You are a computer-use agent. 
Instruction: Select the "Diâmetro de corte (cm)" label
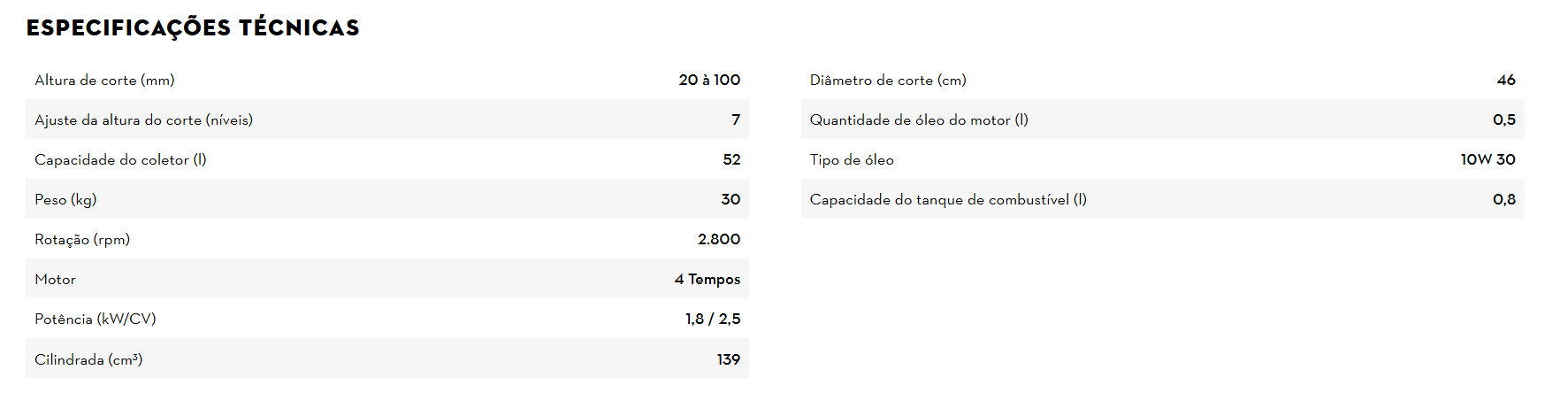click(888, 80)
